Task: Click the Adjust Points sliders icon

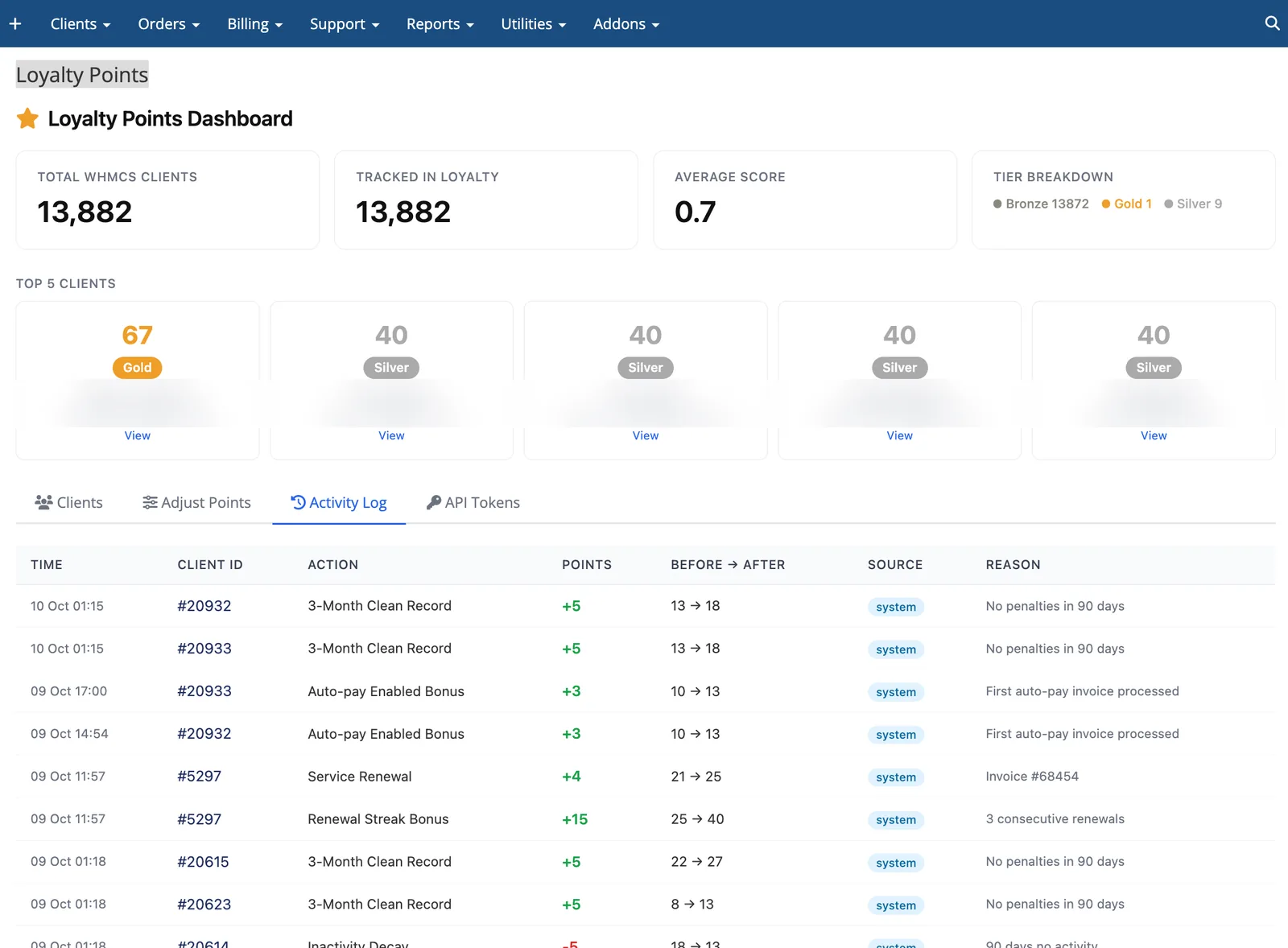Action: 150,502
